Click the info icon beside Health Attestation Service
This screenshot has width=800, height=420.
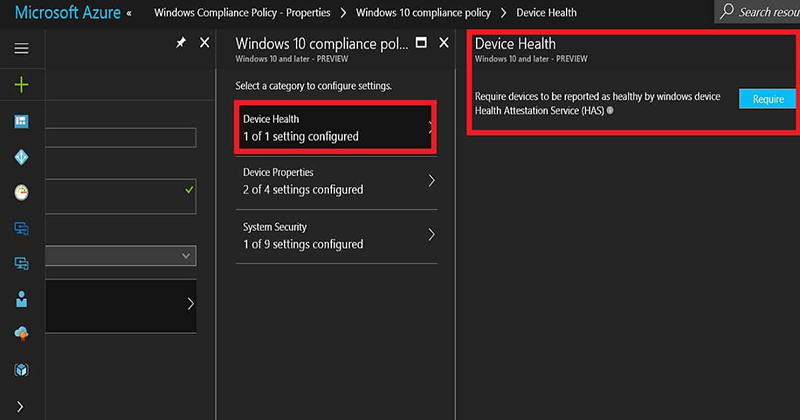pos(610,110)
